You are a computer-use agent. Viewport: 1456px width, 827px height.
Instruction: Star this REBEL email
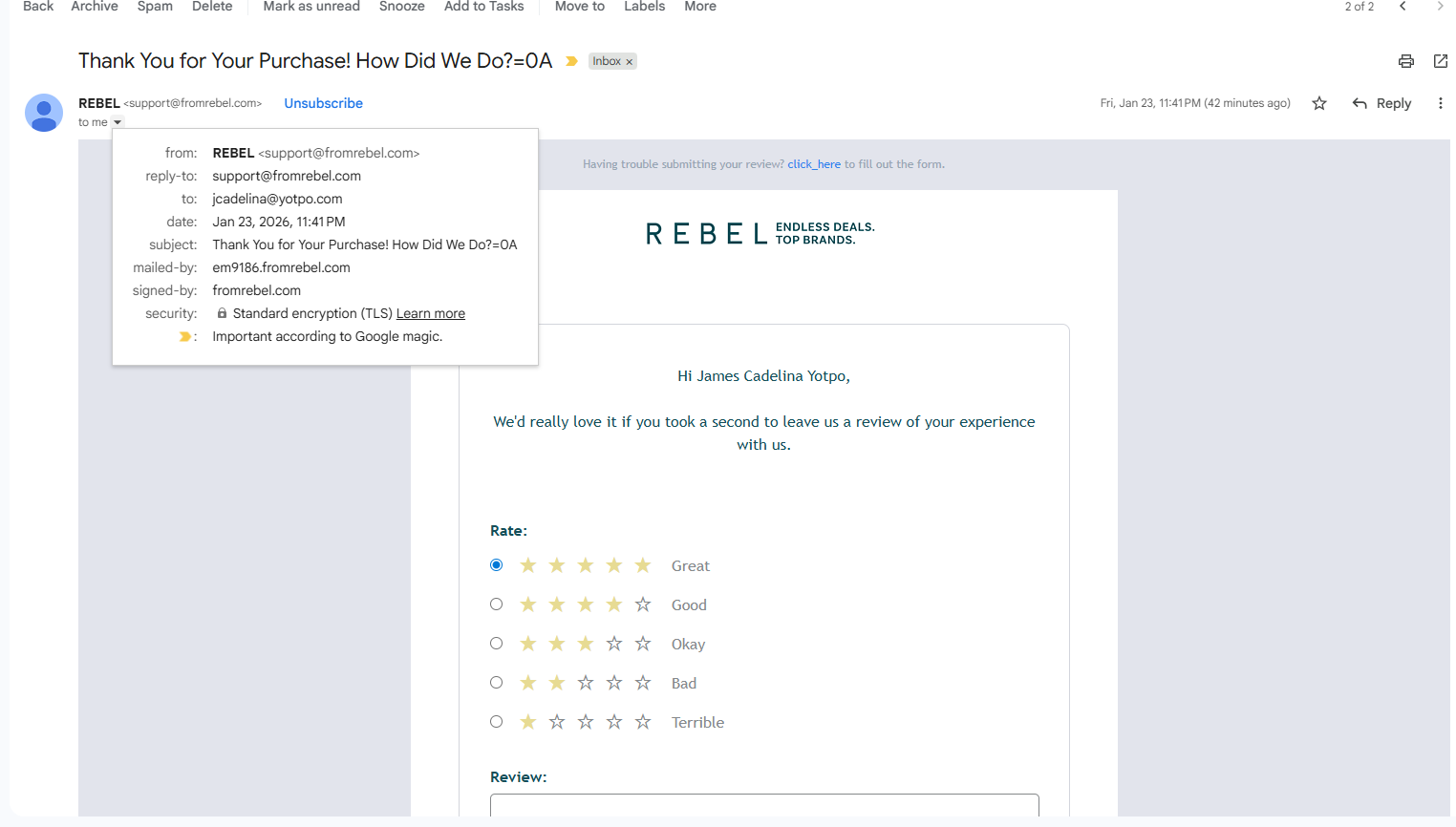tap(1319, 103)
